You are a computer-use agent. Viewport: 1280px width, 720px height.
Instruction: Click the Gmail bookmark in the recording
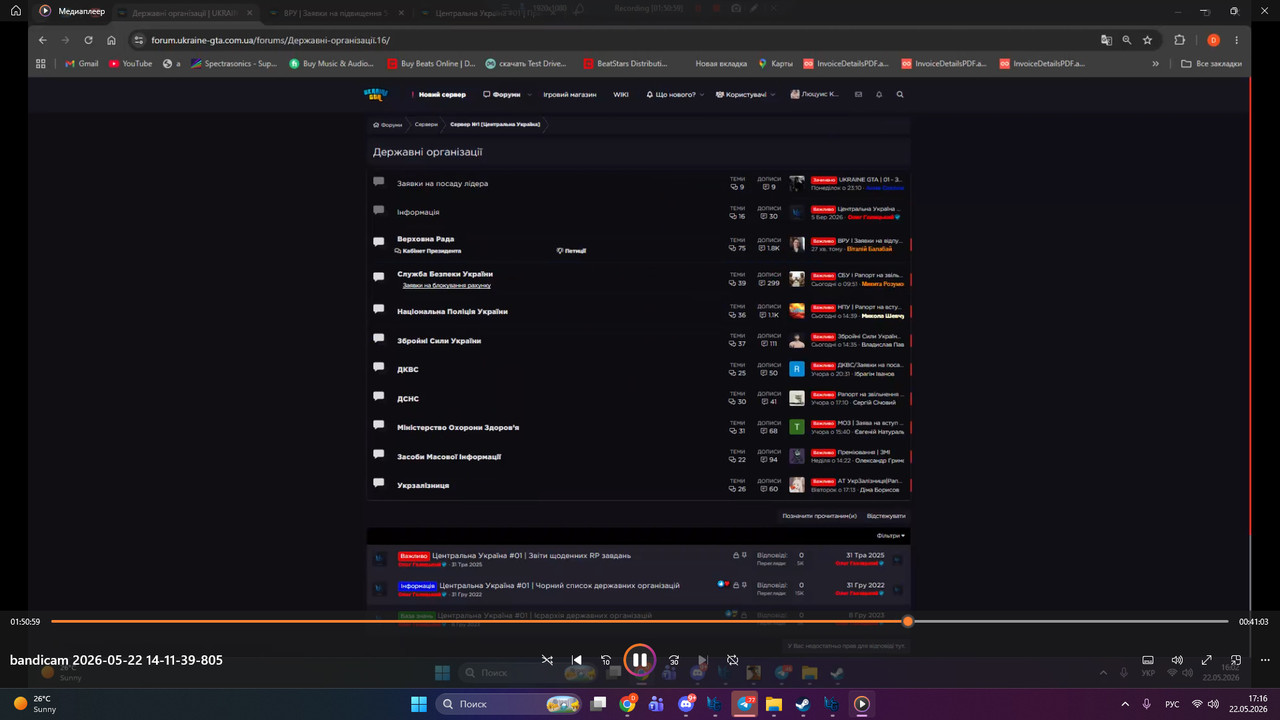(82, 63)
